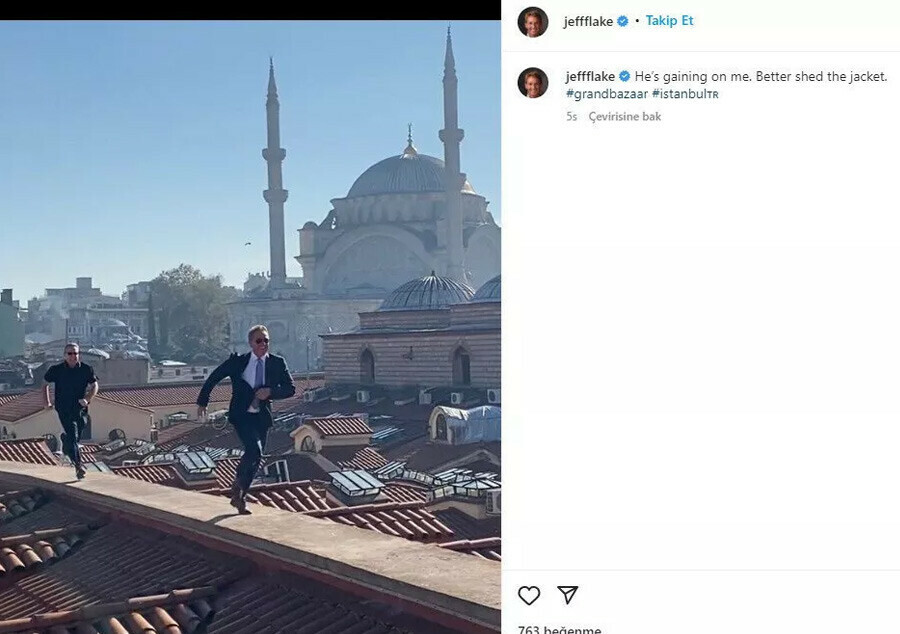This screenshot has height=634, width=900.
Task: Show the translation via Çevirisine bak
Action: point(624,117)
